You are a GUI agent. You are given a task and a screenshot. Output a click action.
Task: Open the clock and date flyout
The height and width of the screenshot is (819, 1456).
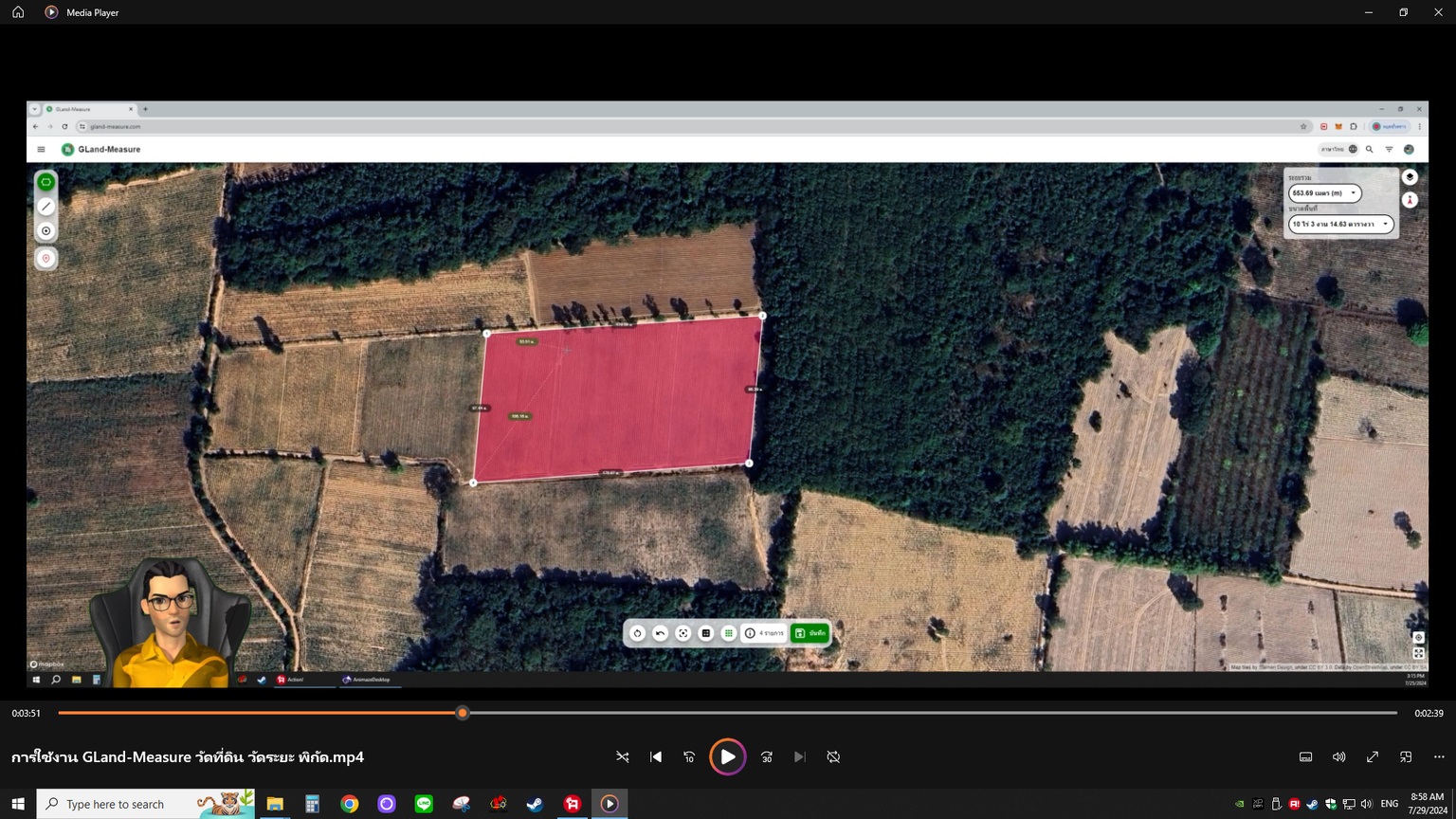pos(1427,804)
